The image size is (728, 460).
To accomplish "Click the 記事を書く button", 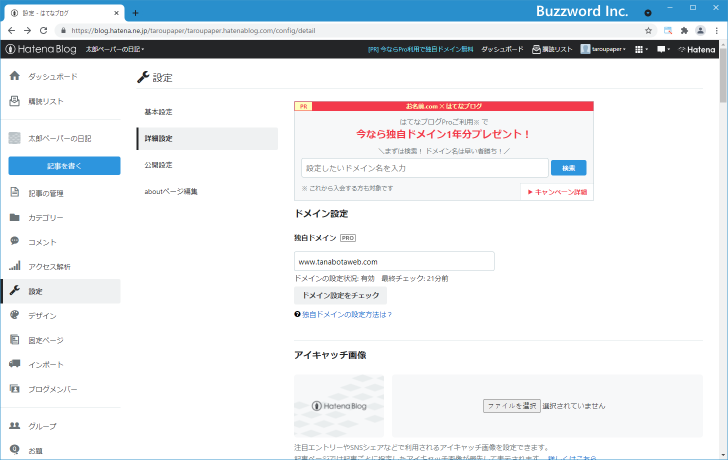I will (x=64, y=166).
